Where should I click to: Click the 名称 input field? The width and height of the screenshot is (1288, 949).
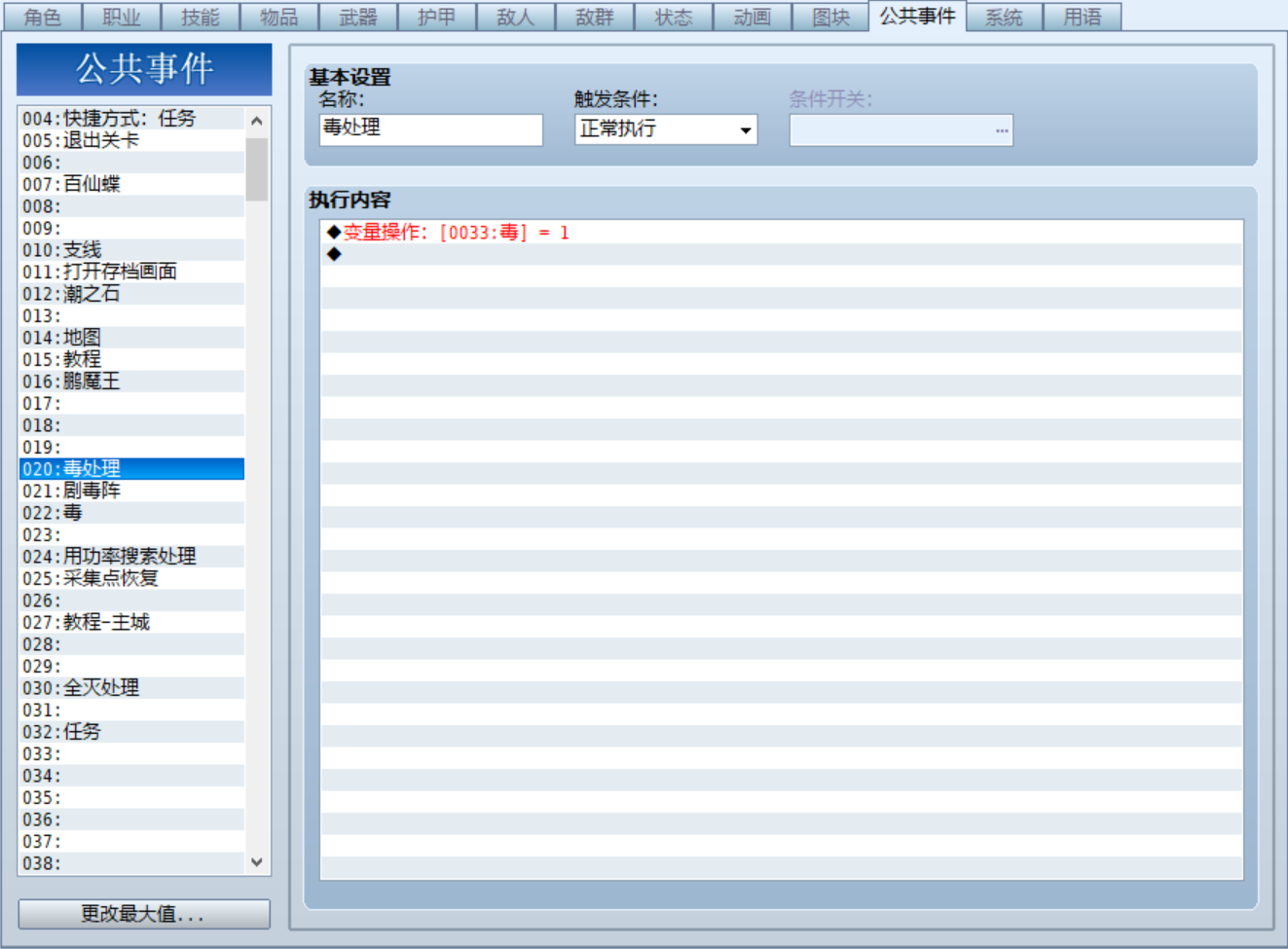pos(431,129)
